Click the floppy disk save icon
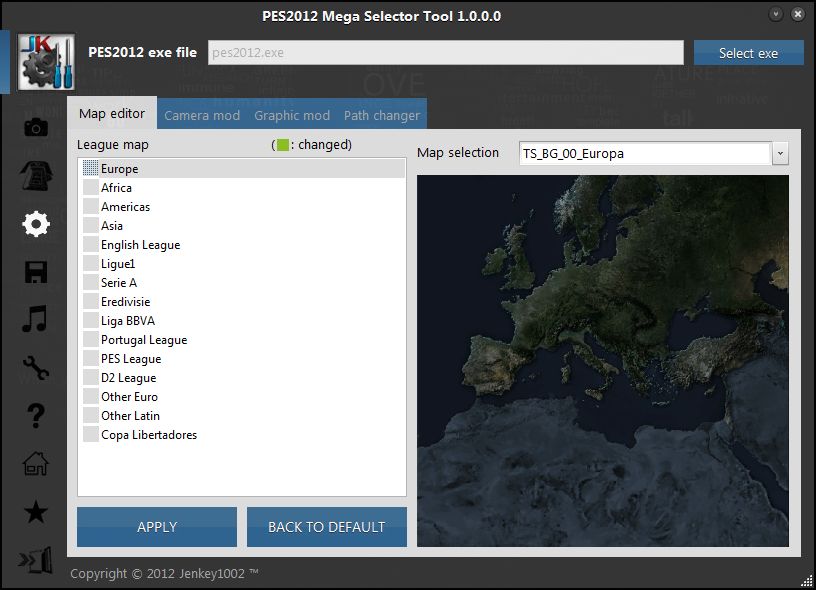 click(x=36, y=272)
